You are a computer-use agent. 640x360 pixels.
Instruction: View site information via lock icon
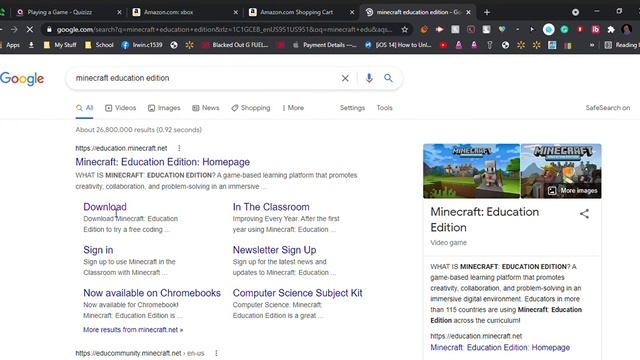pos(49,29)
